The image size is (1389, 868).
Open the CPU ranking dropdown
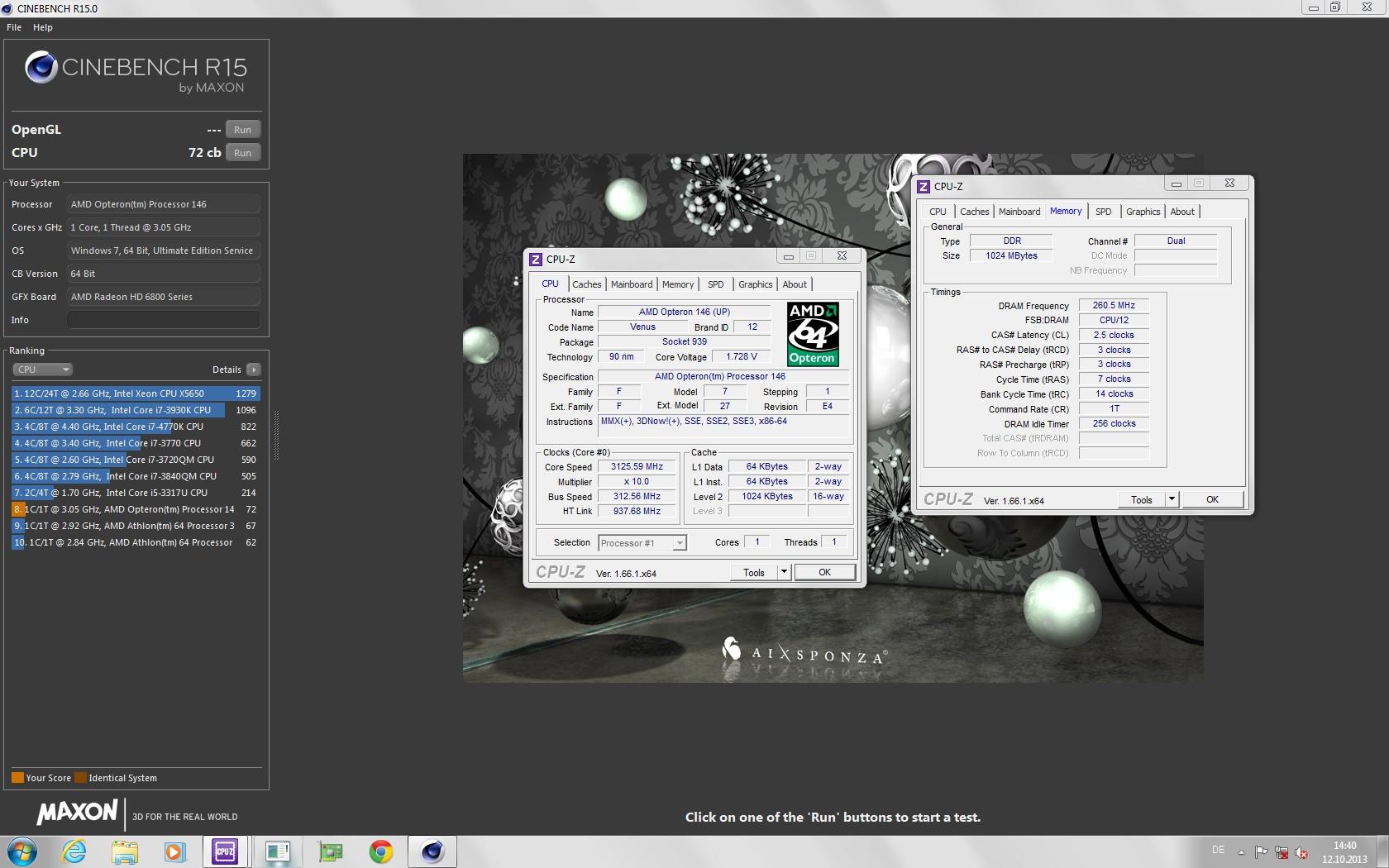click(43, 370)
